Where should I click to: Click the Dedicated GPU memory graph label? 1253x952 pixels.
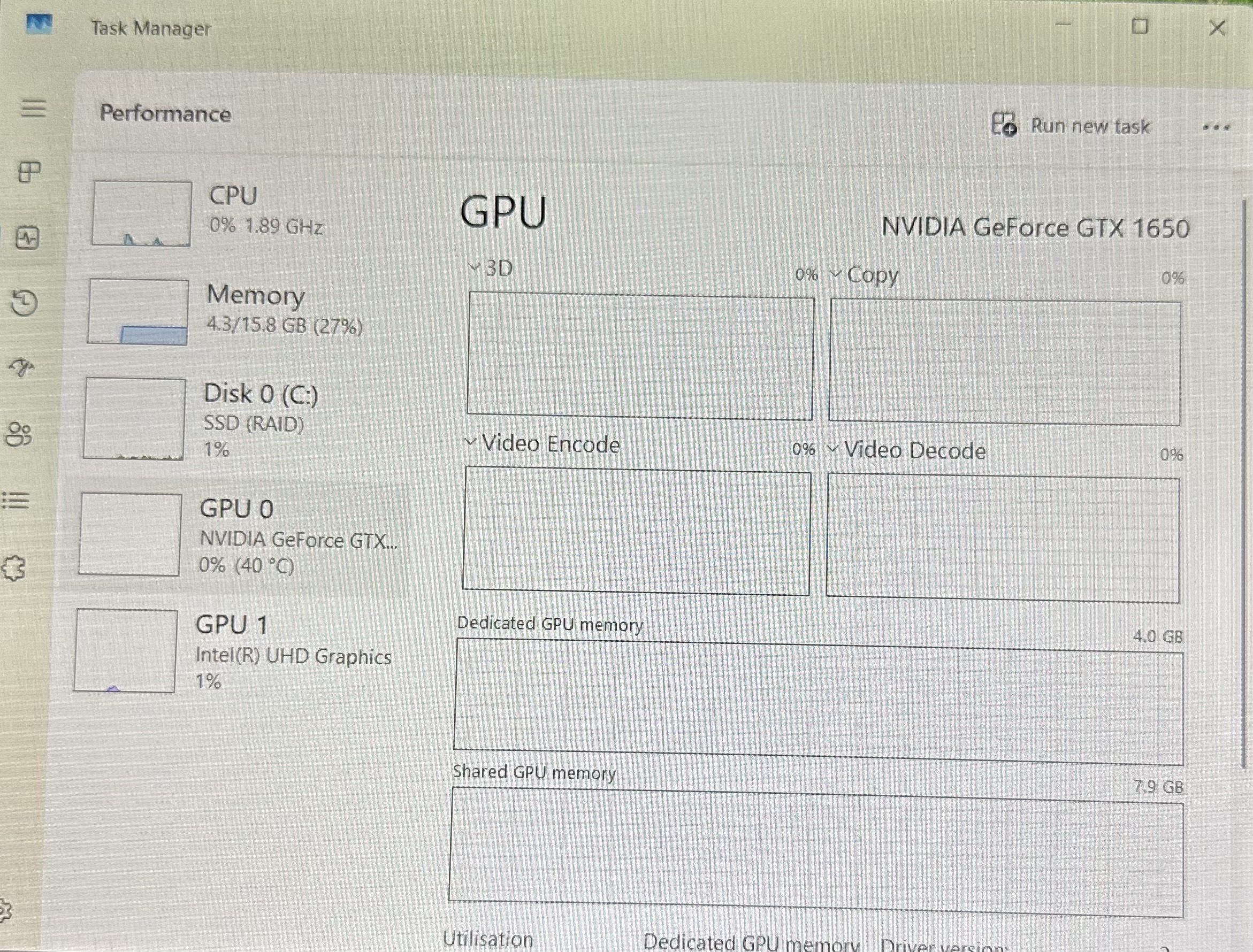click(549, 624)
